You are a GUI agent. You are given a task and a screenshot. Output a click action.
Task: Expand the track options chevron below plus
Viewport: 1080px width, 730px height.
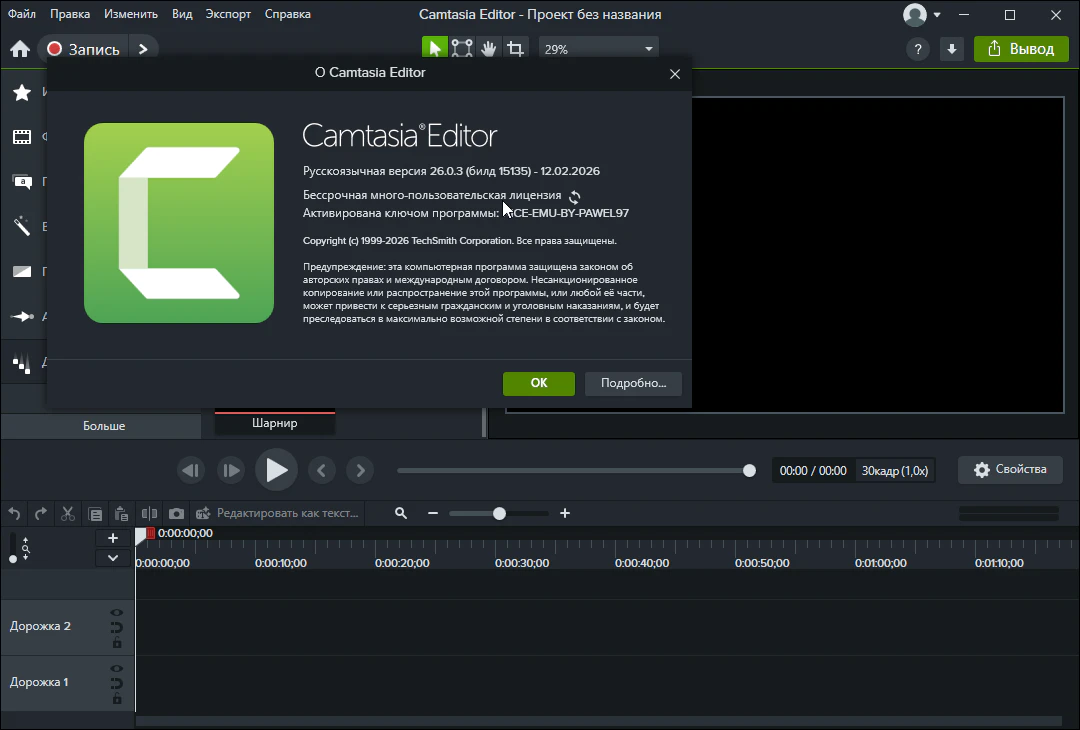[113, 558]
